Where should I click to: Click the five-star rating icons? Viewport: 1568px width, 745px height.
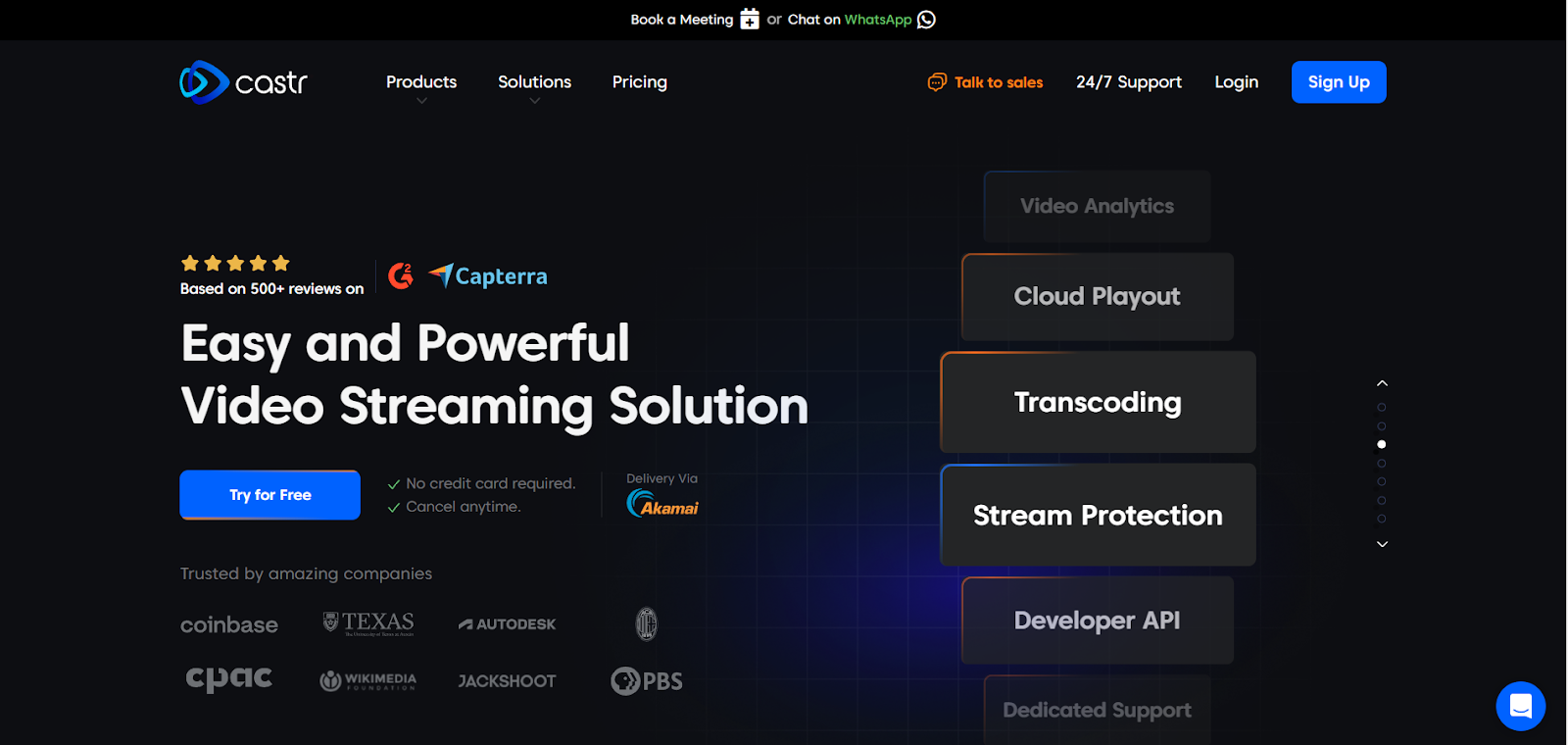pos(235,263)
